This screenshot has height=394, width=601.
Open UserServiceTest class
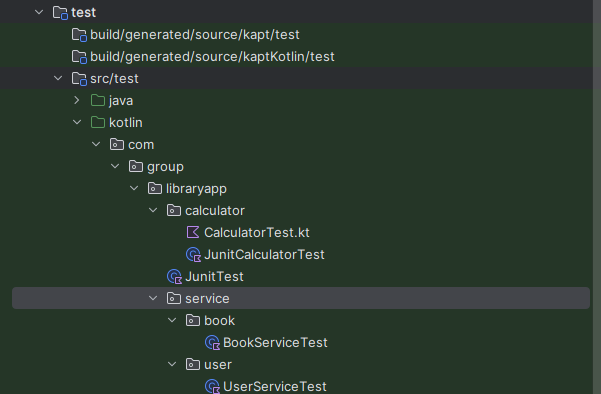[x=275, y=386]
